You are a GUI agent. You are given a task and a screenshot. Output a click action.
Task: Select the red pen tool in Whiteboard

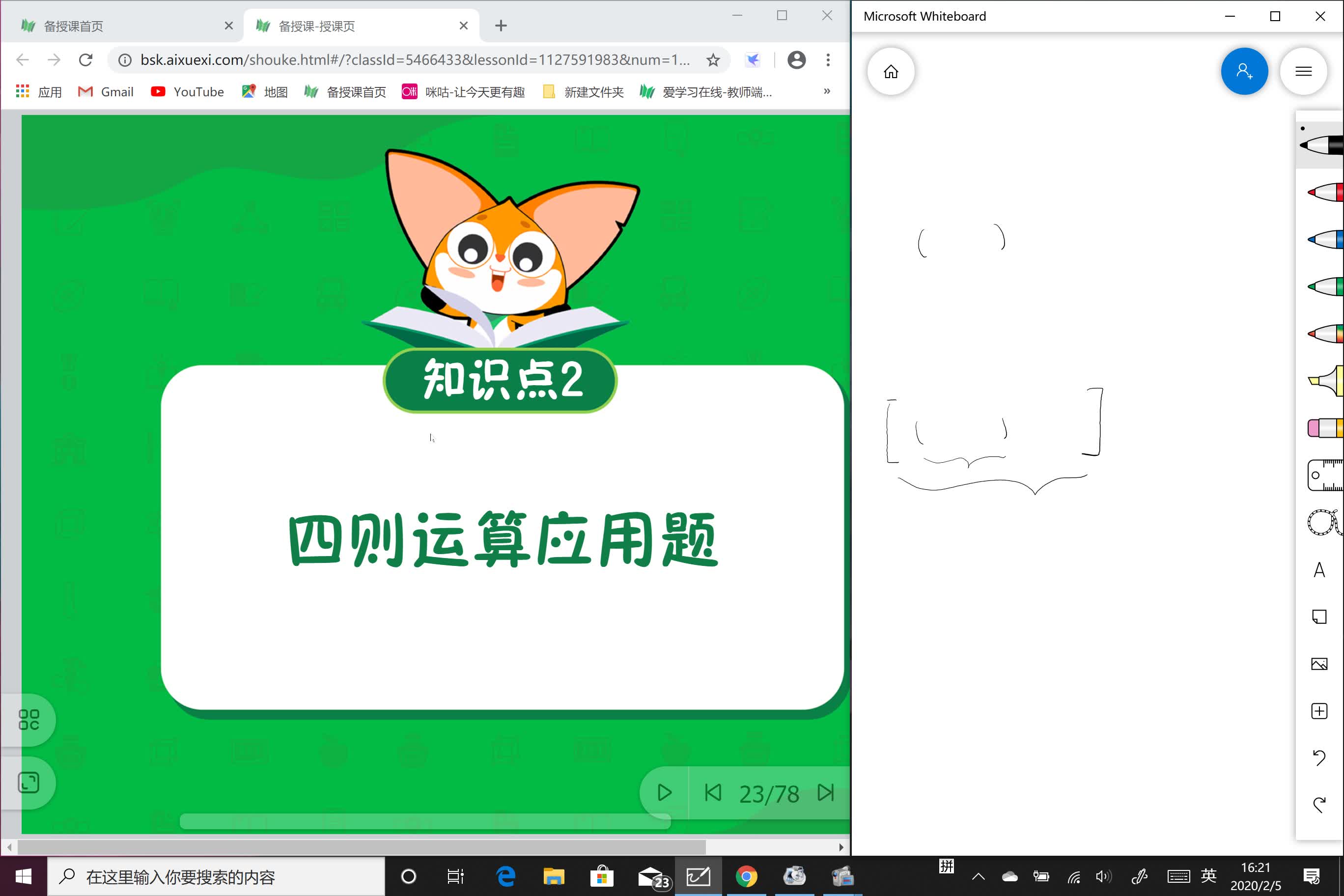[1320, 196]
